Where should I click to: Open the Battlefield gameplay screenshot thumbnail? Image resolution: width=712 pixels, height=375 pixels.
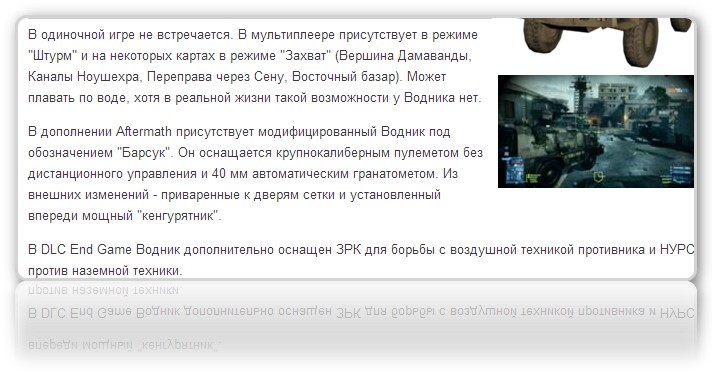coord(596,131)
